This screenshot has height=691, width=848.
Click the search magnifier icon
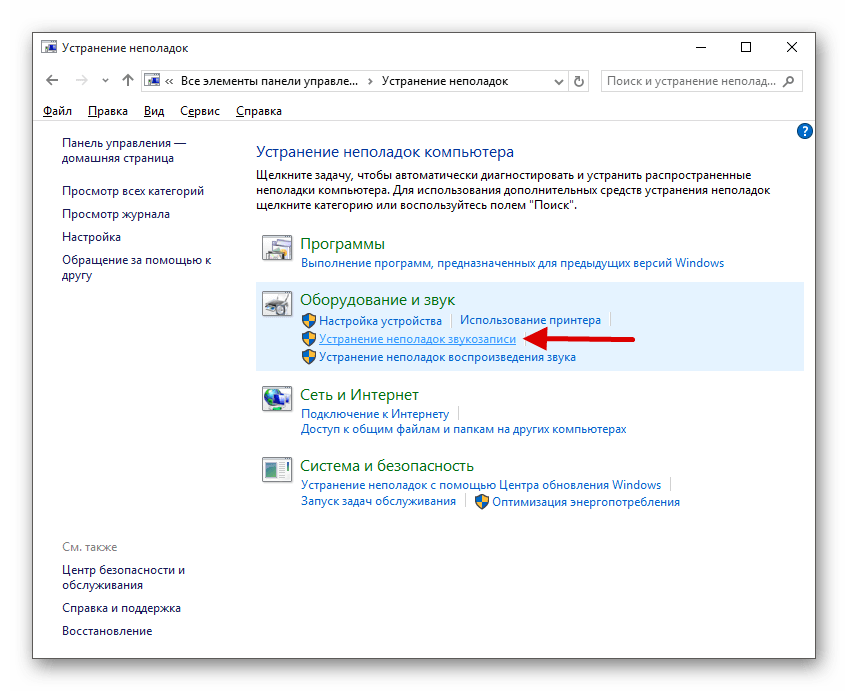coord(789,80)
